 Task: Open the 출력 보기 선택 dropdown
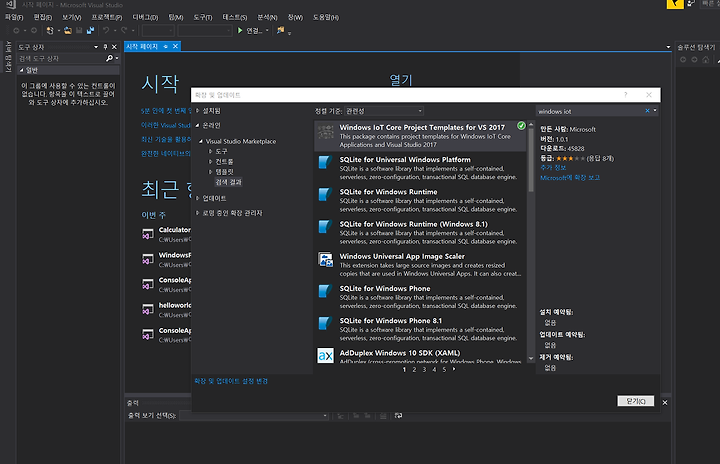pos(254,416)
